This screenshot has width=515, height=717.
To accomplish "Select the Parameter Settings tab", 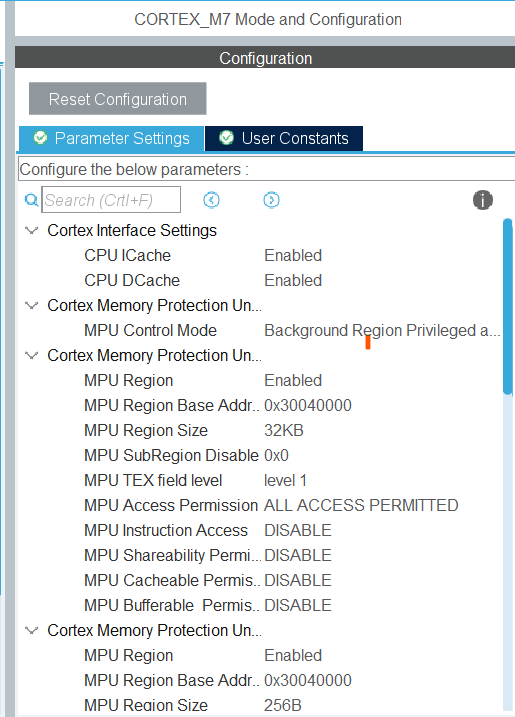I will tap(111, 139).
